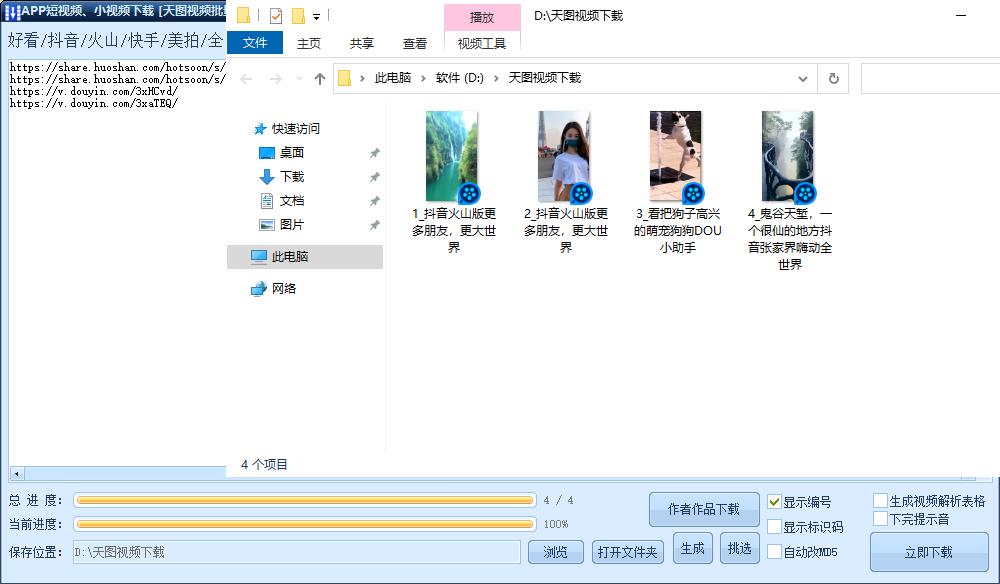Click the 总进度 progress bar
This screenshot has height=584, width=1000.
305,500
